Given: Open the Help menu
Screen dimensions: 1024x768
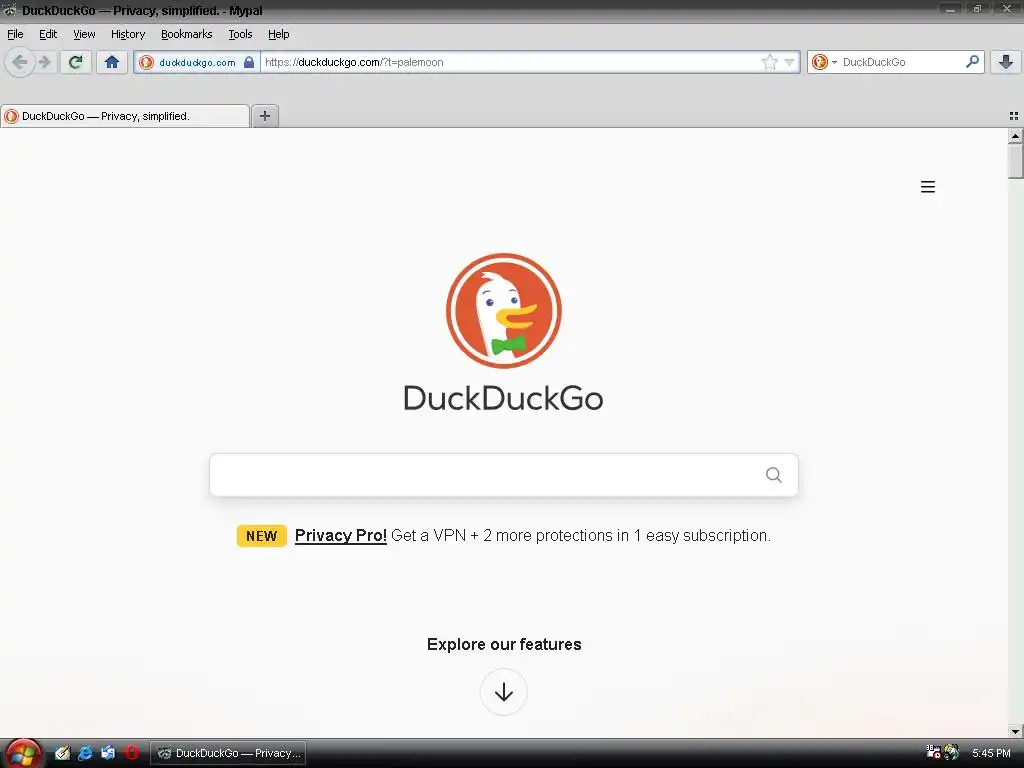Looking at the screenshot, I should [278, 34].
